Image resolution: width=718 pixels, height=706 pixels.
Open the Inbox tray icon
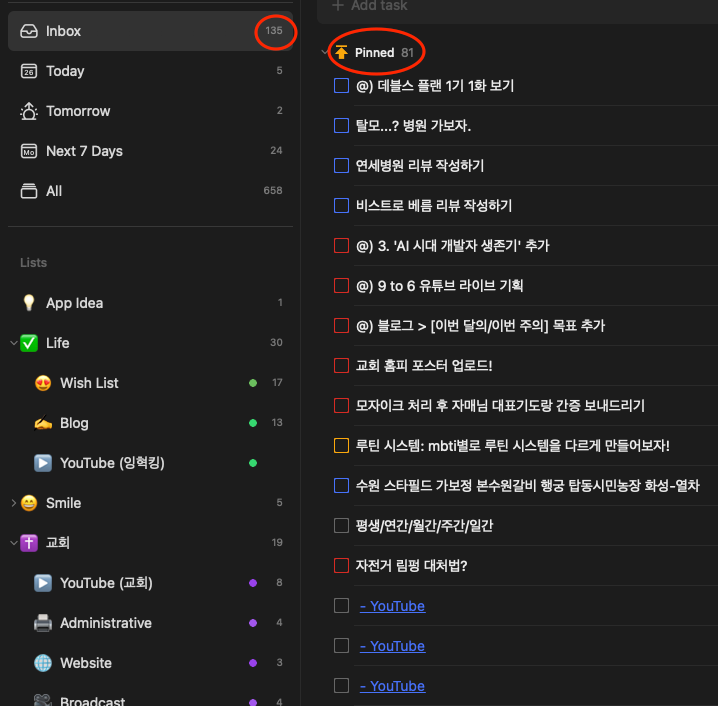click(x=29, y=31)
